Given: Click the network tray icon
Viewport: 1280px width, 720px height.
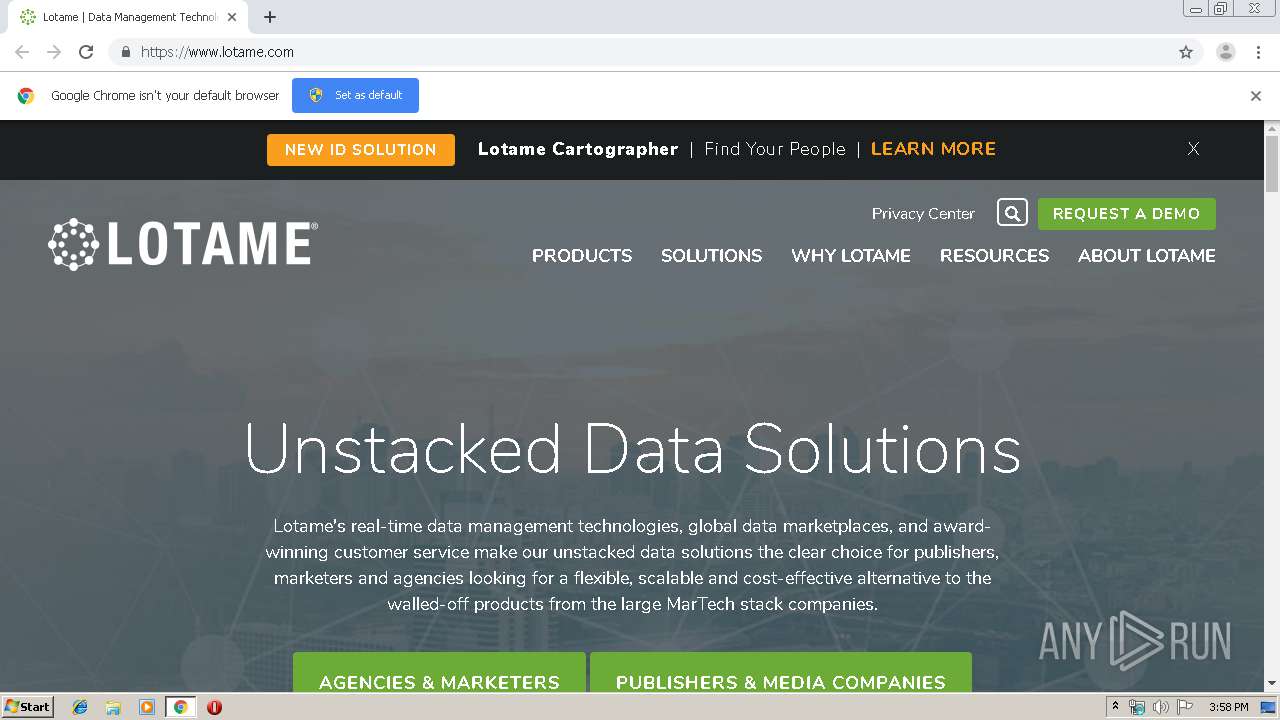Looking at the screenshot, I should 1137,707.
